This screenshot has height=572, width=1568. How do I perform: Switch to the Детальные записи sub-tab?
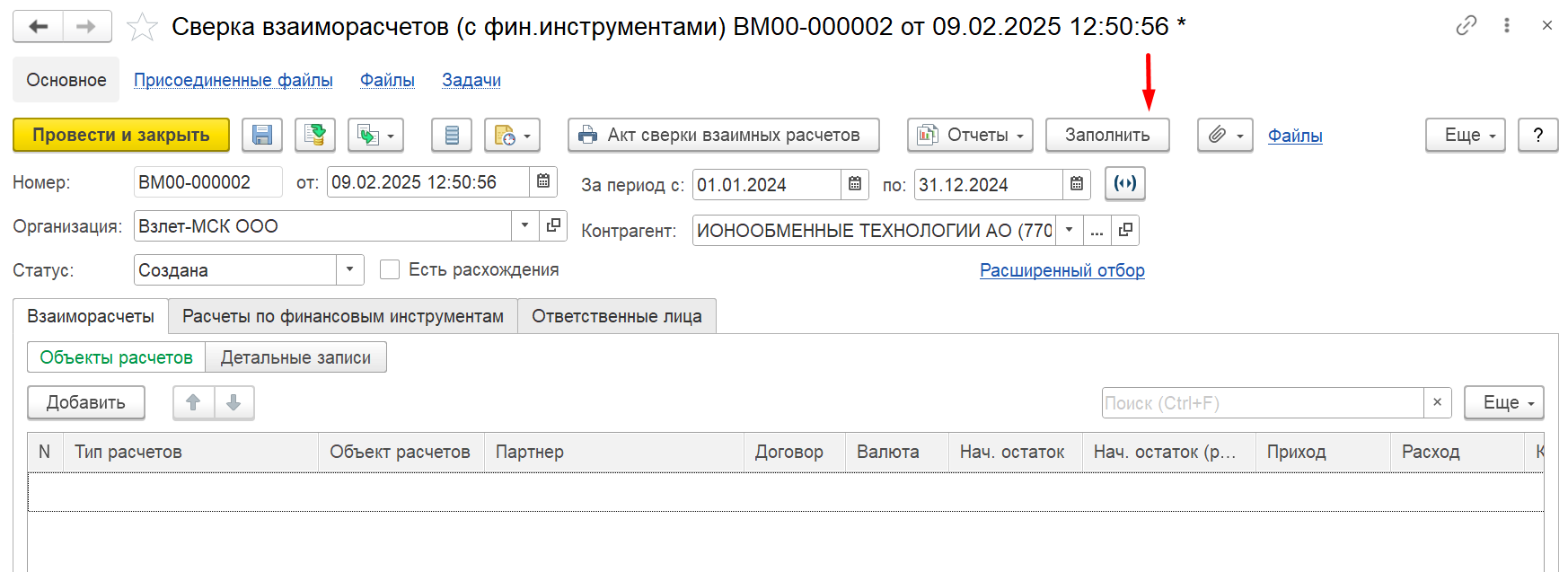(x=295, y=357)
